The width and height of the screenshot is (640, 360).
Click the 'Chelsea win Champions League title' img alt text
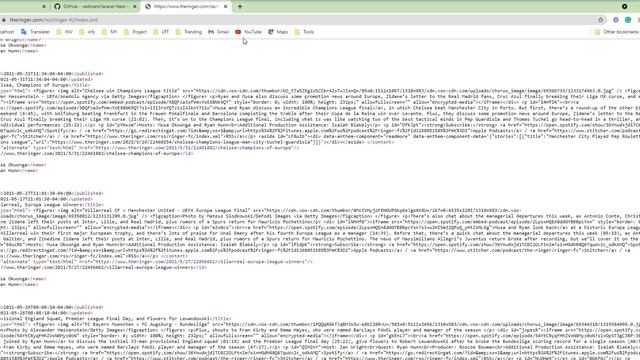point(132,91)
